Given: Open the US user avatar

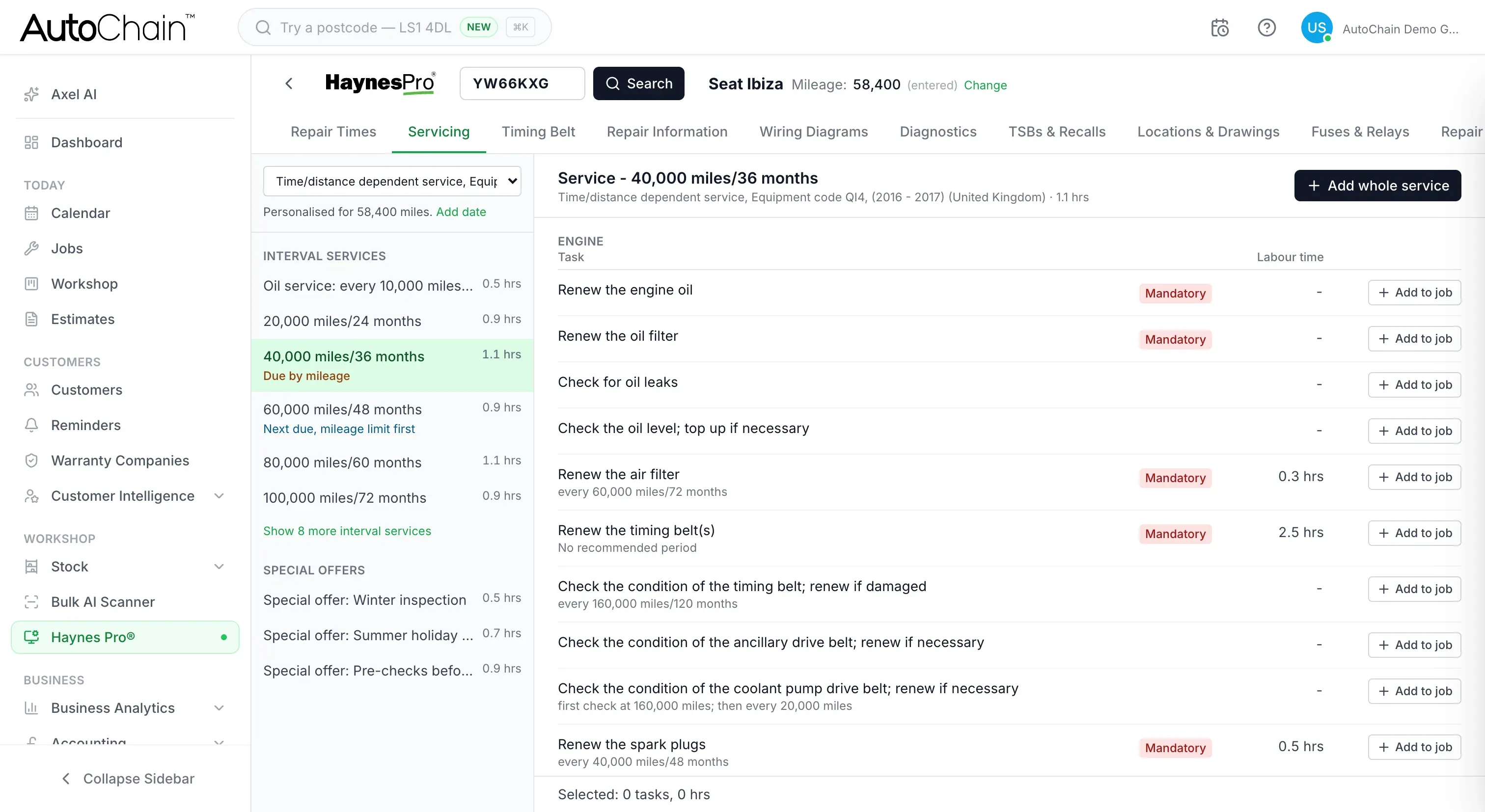Looking at the screenshot, I should pos(1317,27).
